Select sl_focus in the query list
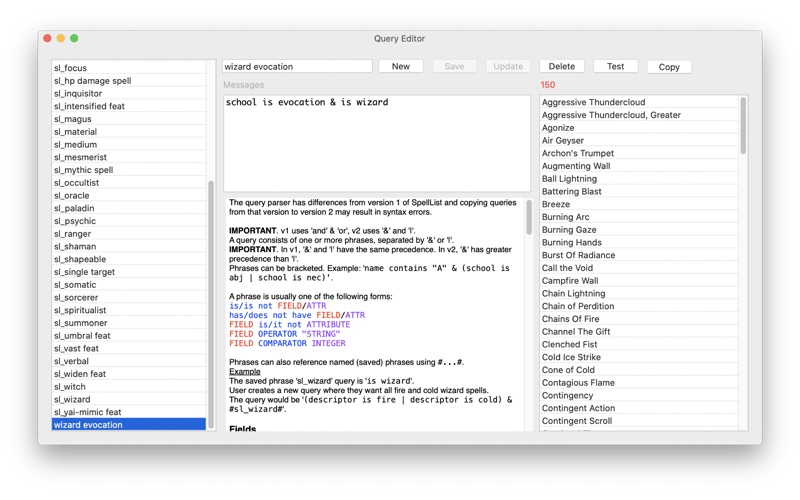Viewport: 800px width, 500px height. 129,68
